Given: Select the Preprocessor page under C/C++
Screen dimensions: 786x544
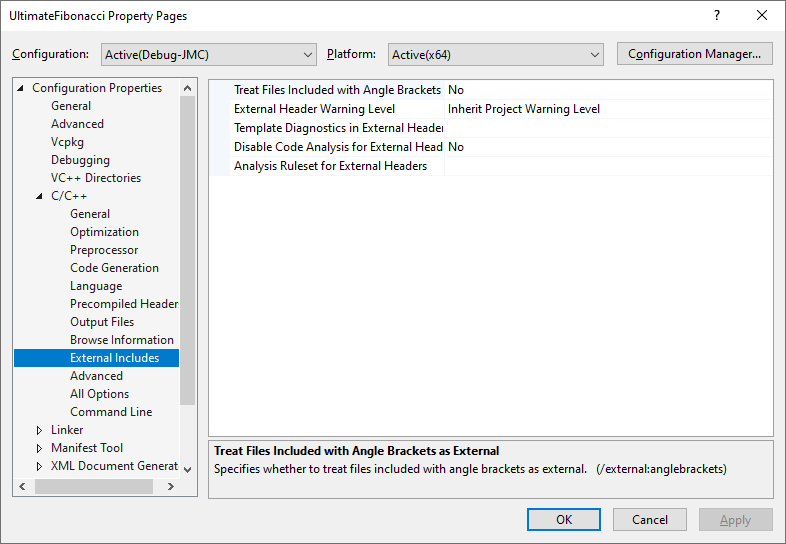Looking at the screenshot, I should pyautogui.click(x=104, y=250).
